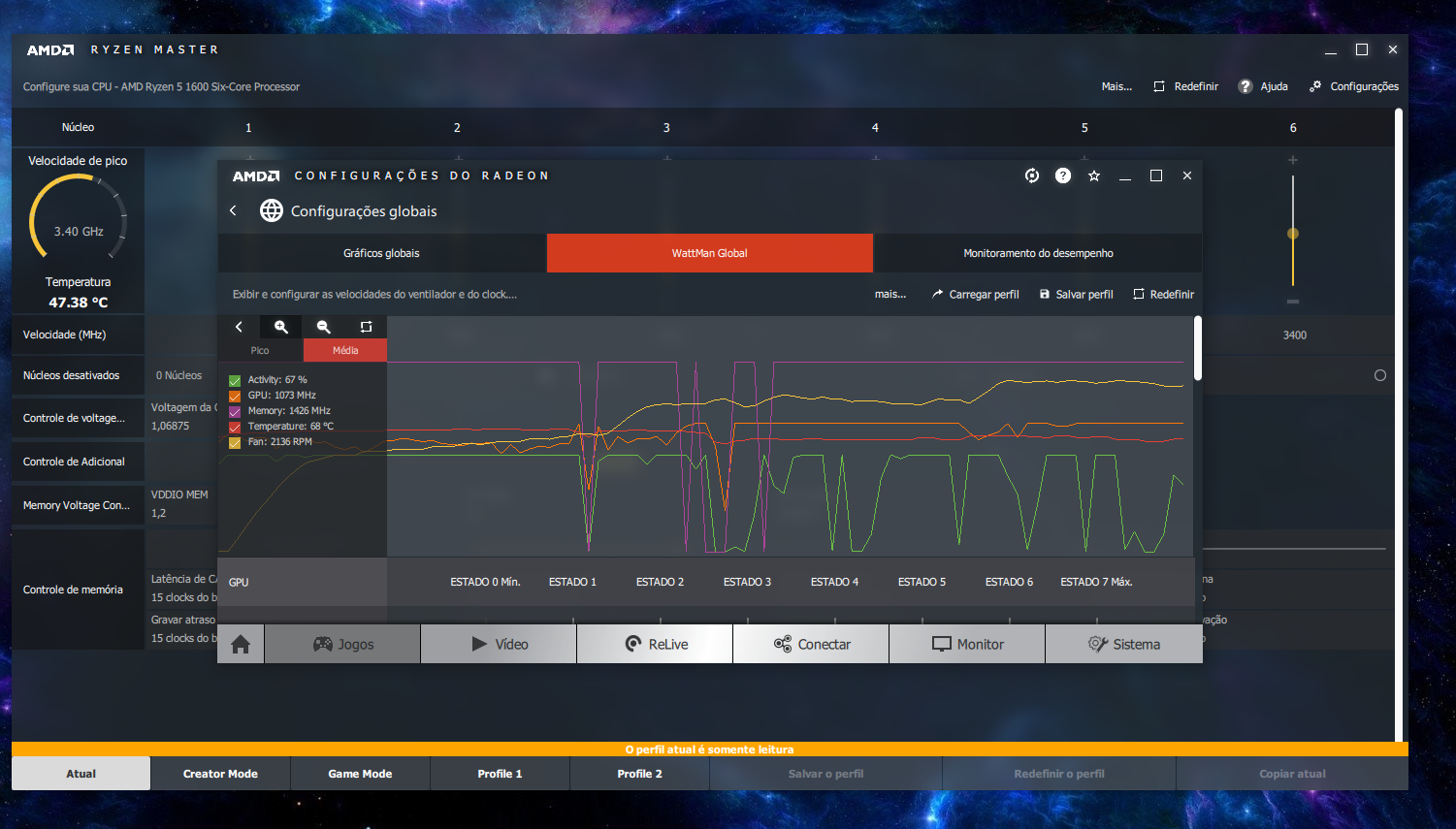The width and height of the screenshot is (1456, 829).
Task: Open Configurações in Ryzen Master
Action: tap(1354, 86)
